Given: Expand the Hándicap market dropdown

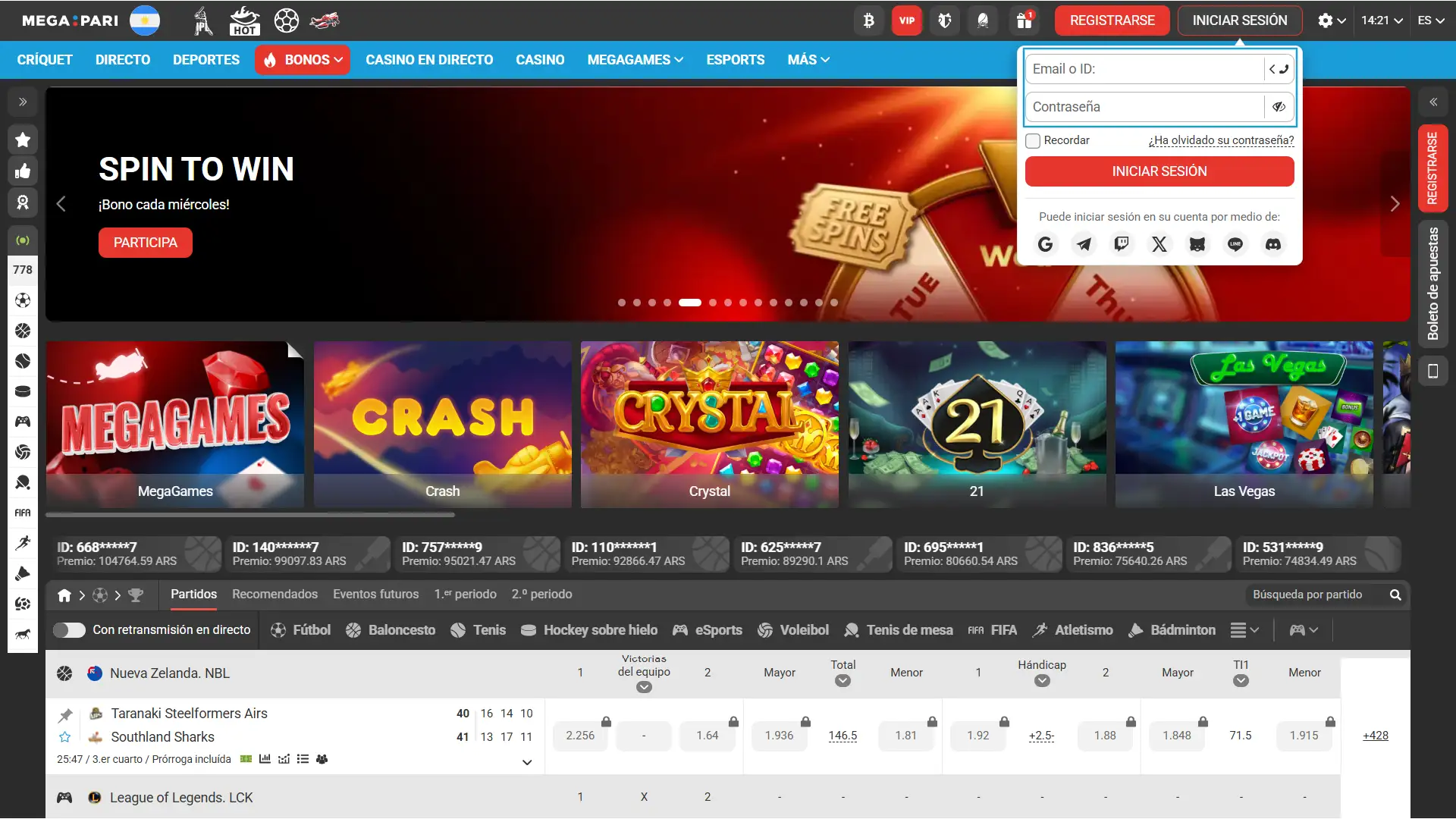Looking at the screenshot, I should coord(1042,681).
